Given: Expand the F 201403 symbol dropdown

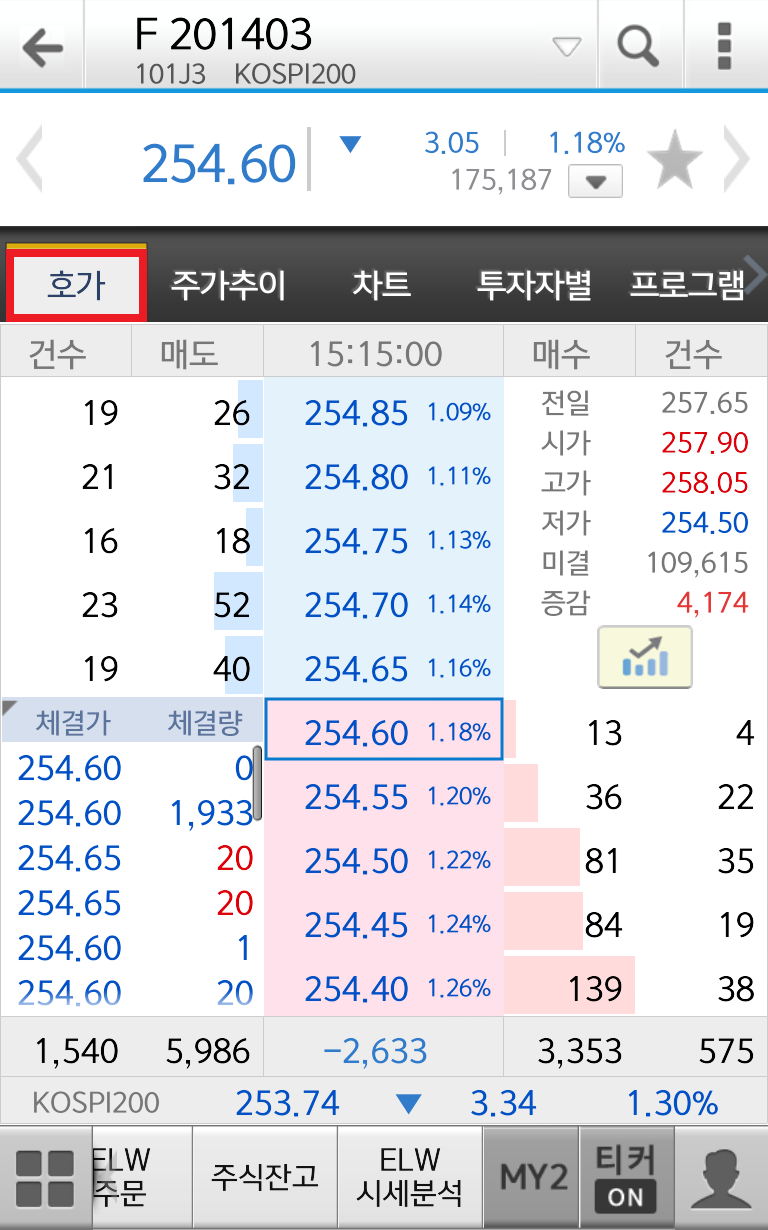Looking at the screenshot, I should tap(566, 47).
